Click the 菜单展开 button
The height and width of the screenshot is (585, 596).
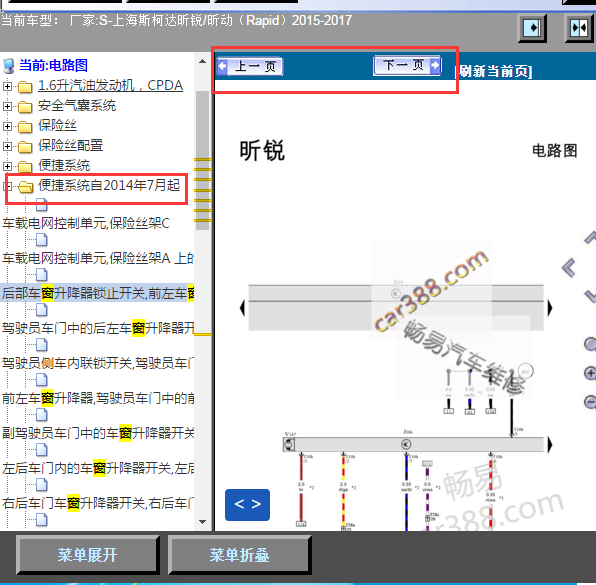click(x=87, y=555)
